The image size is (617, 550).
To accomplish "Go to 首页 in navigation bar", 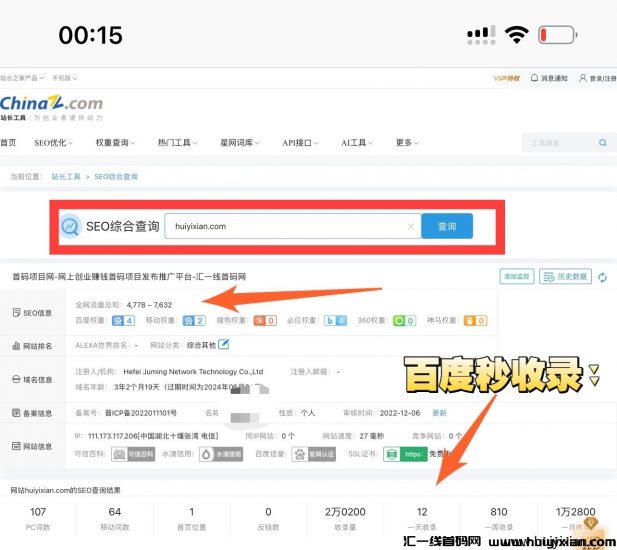I will (8, 143).
